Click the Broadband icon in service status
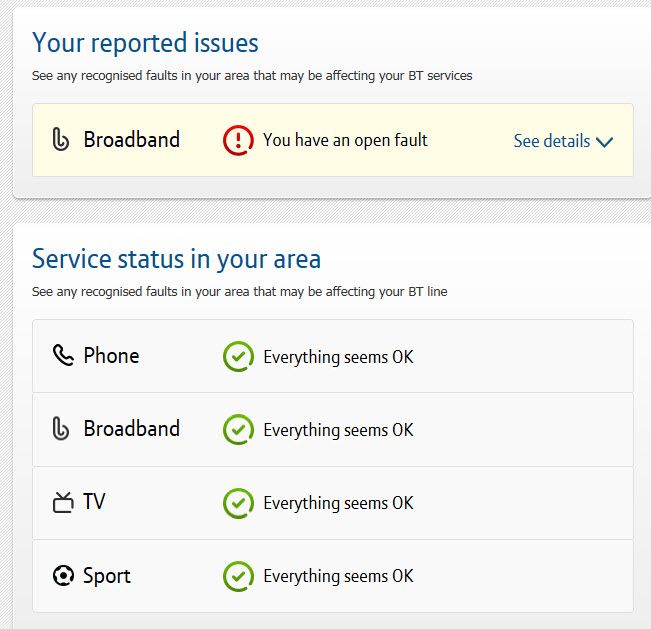 [x=61, y=428]
